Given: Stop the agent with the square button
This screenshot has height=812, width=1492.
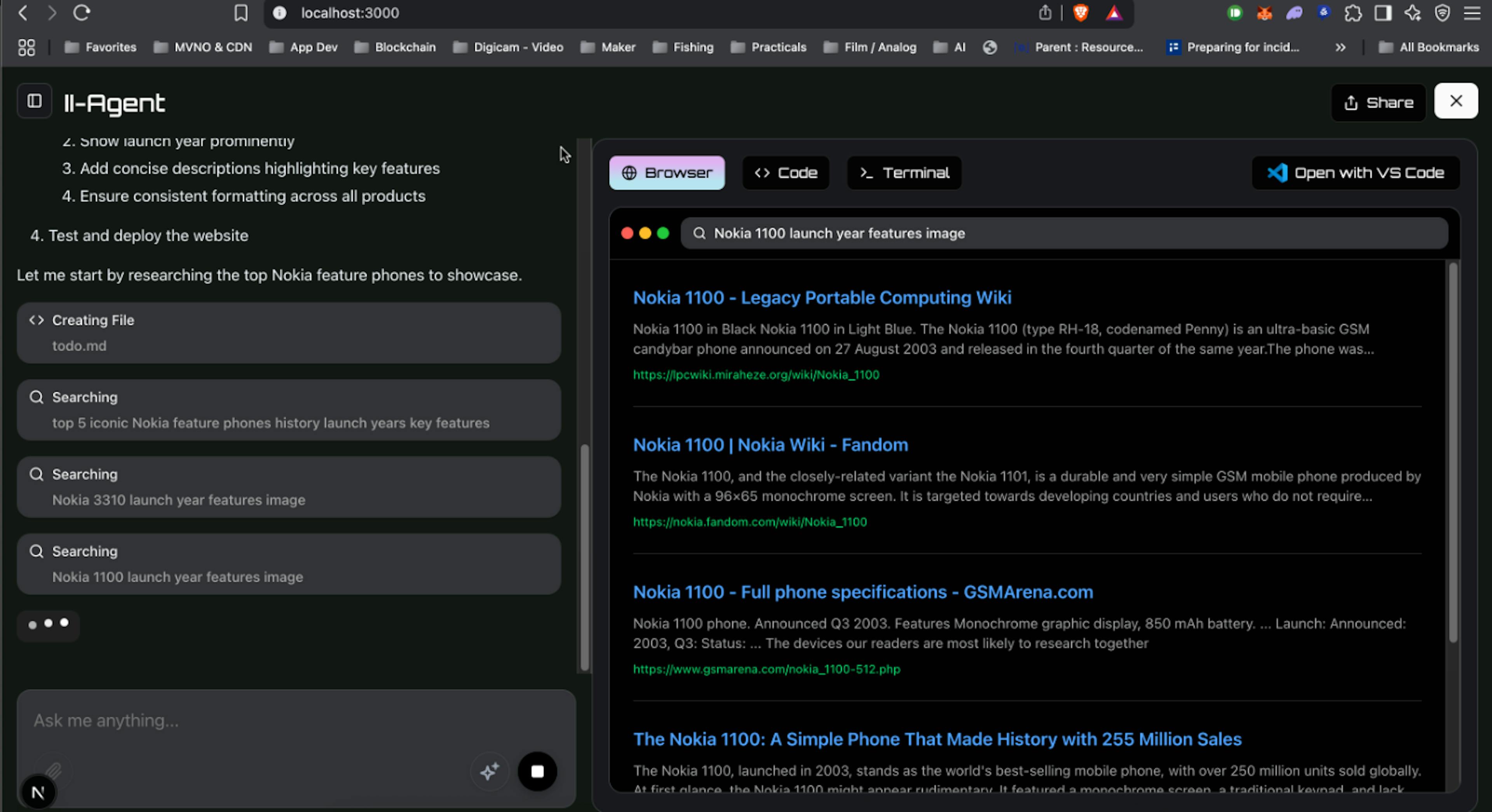Looking at the screenshot, I should pos(537,771).
